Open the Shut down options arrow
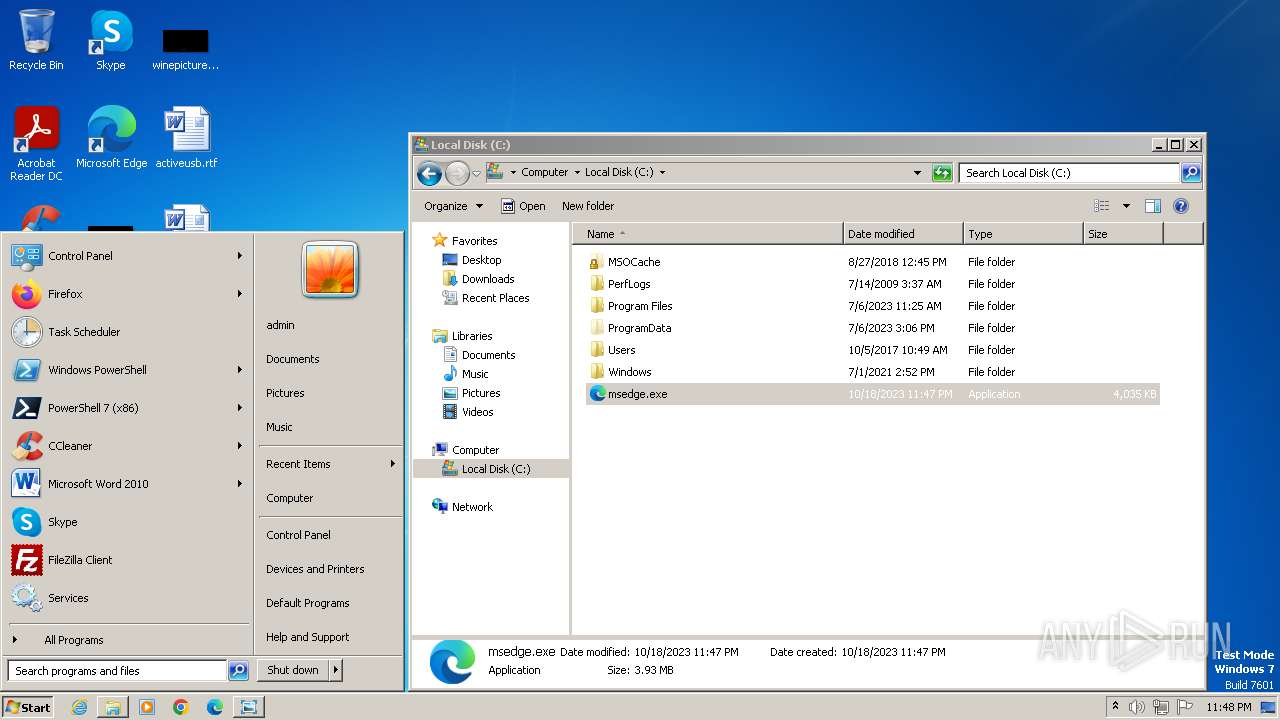The image size is (1280, 720). 336,670
